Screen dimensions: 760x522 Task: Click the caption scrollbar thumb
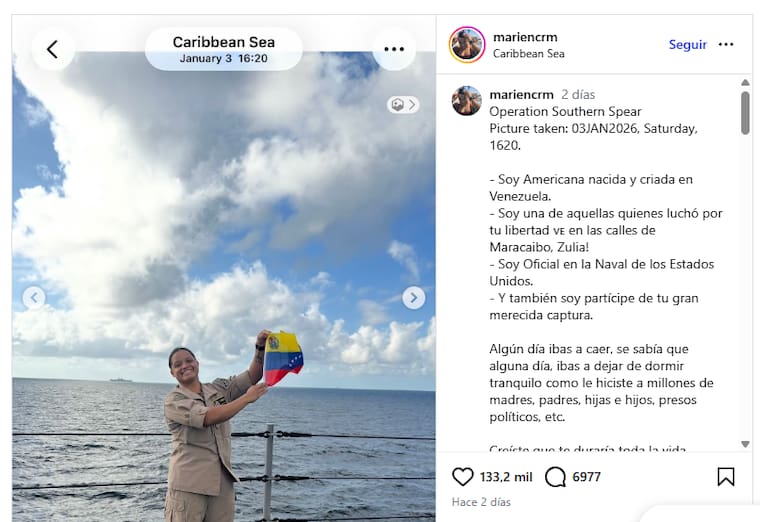pos(745,113)
